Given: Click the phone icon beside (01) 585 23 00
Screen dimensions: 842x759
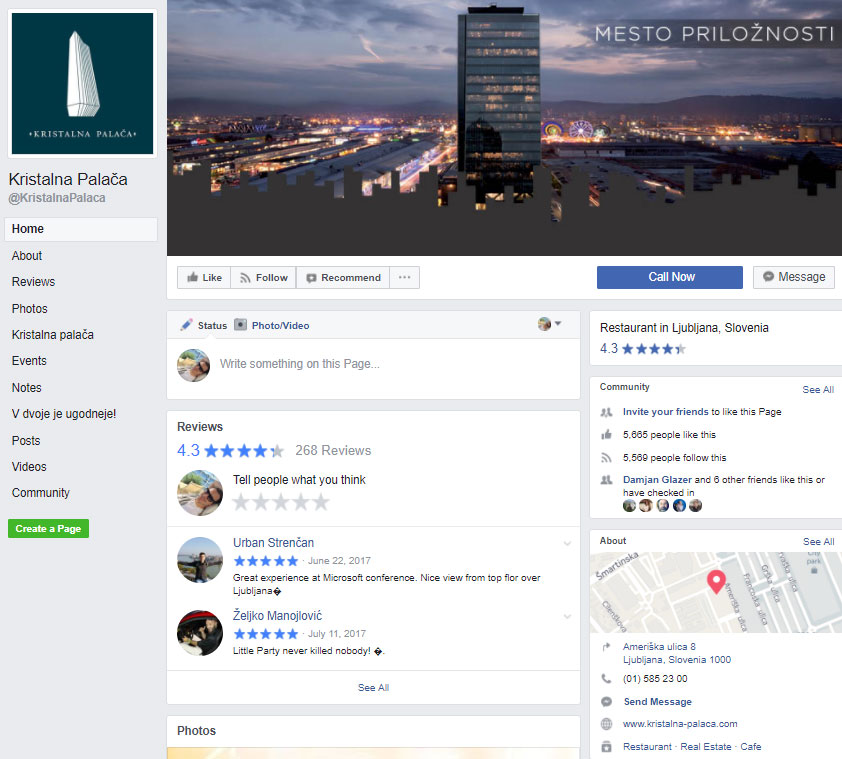Looking at the screenshot, I should 606,678.
